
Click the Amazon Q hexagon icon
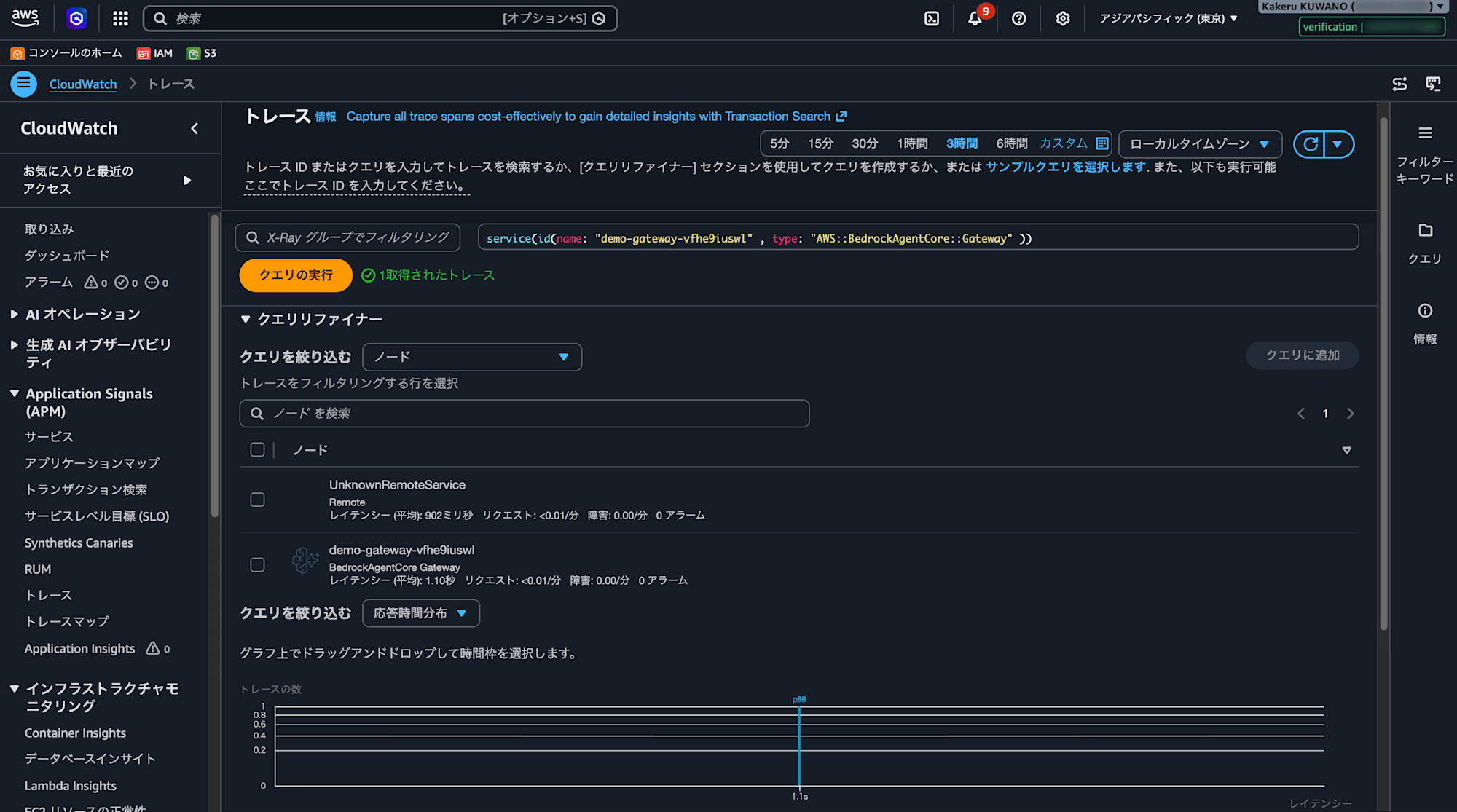[76, 18]
